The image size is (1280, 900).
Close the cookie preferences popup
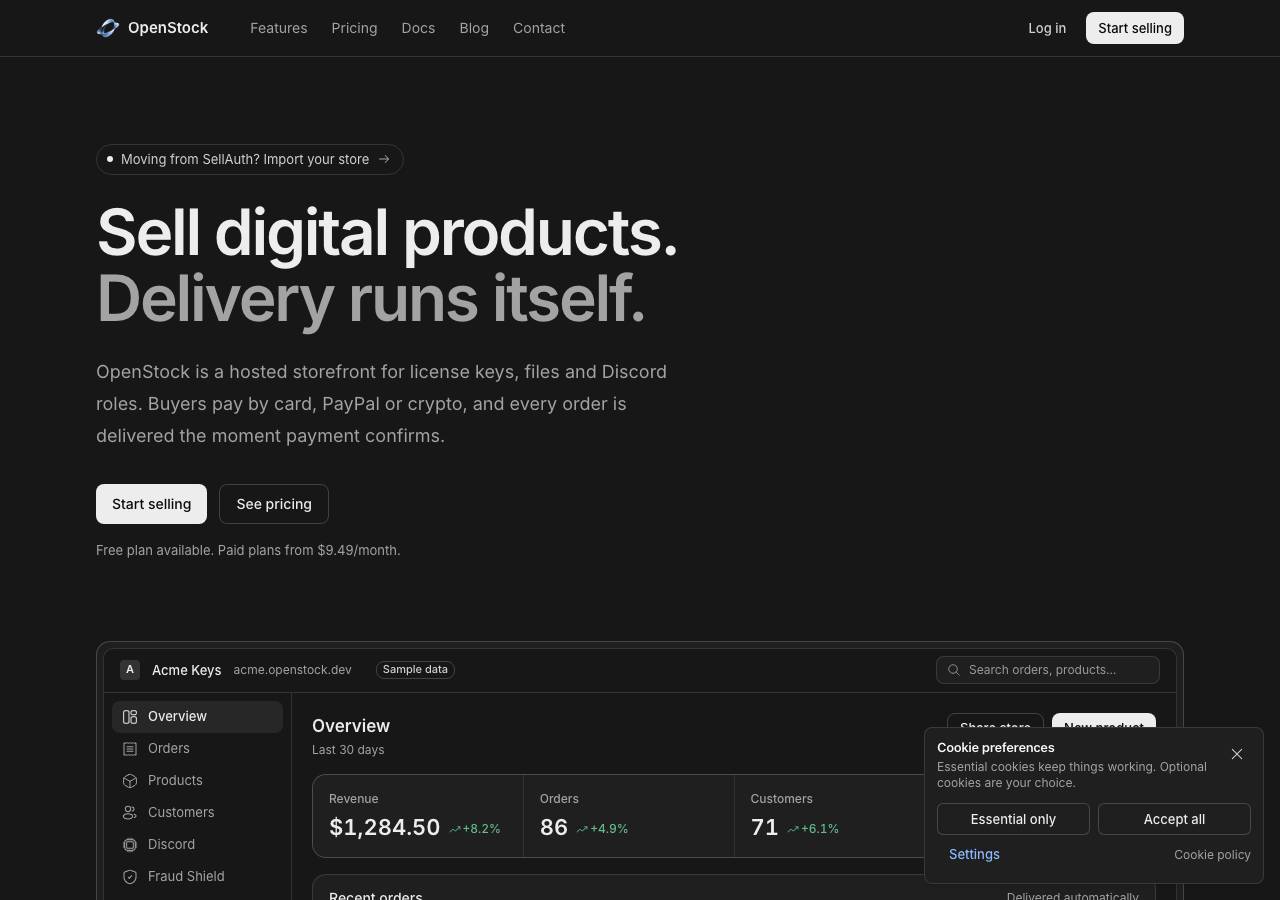coord(1237,754)
